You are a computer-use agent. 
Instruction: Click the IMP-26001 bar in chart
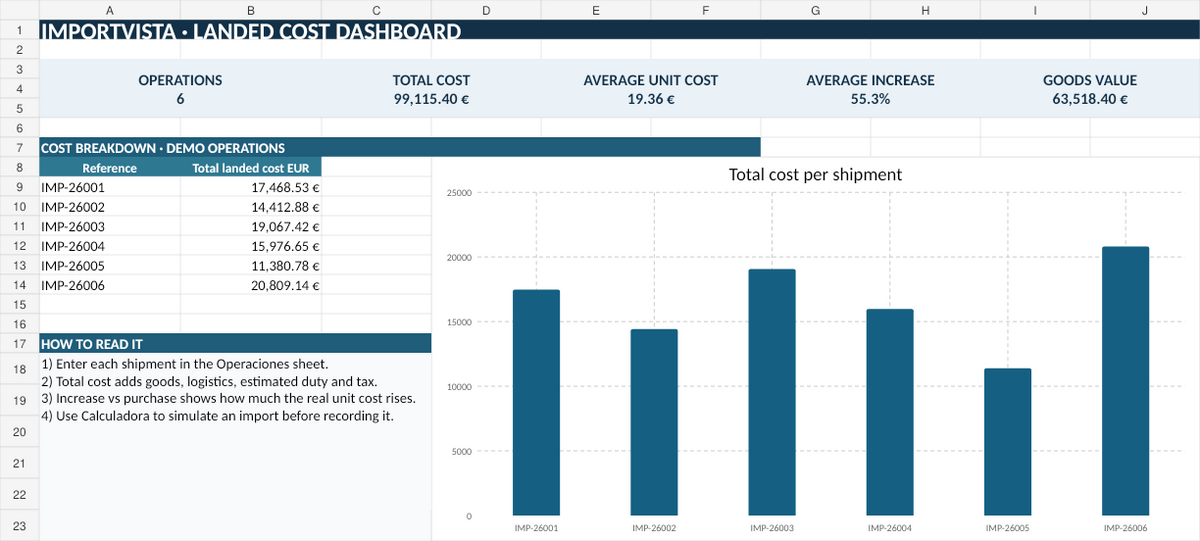(536, 402)
